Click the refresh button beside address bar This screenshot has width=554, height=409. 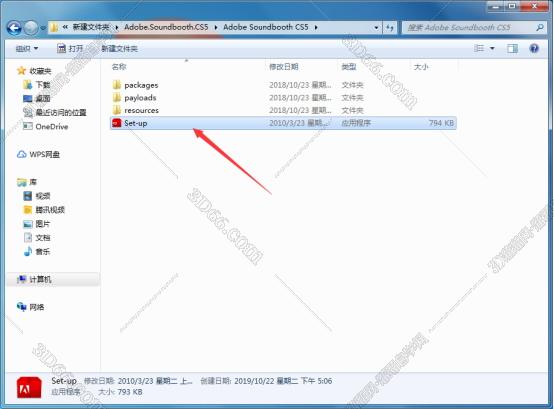[x=390, y=28]
